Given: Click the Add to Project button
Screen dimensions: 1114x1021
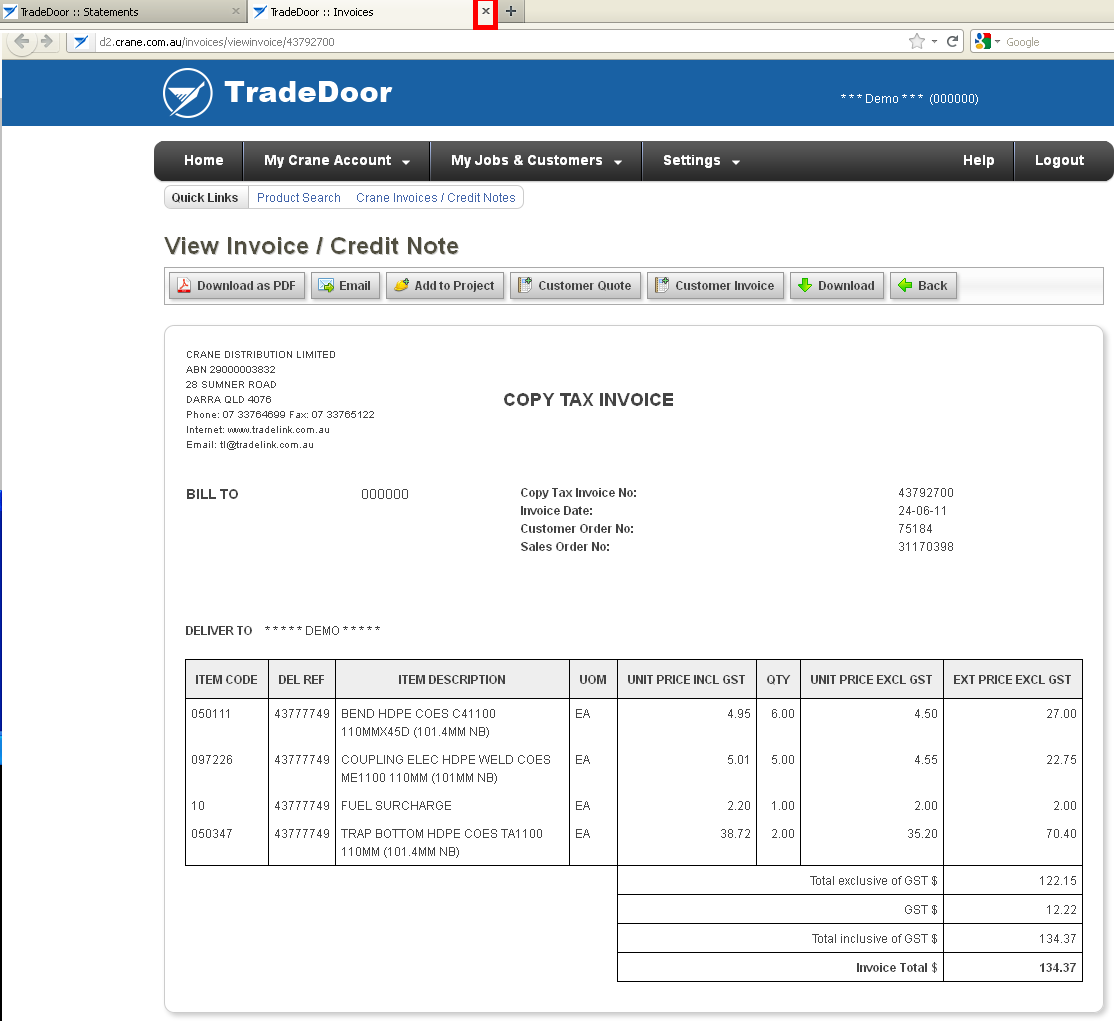Looking at the screenshot, I should 445,286.
